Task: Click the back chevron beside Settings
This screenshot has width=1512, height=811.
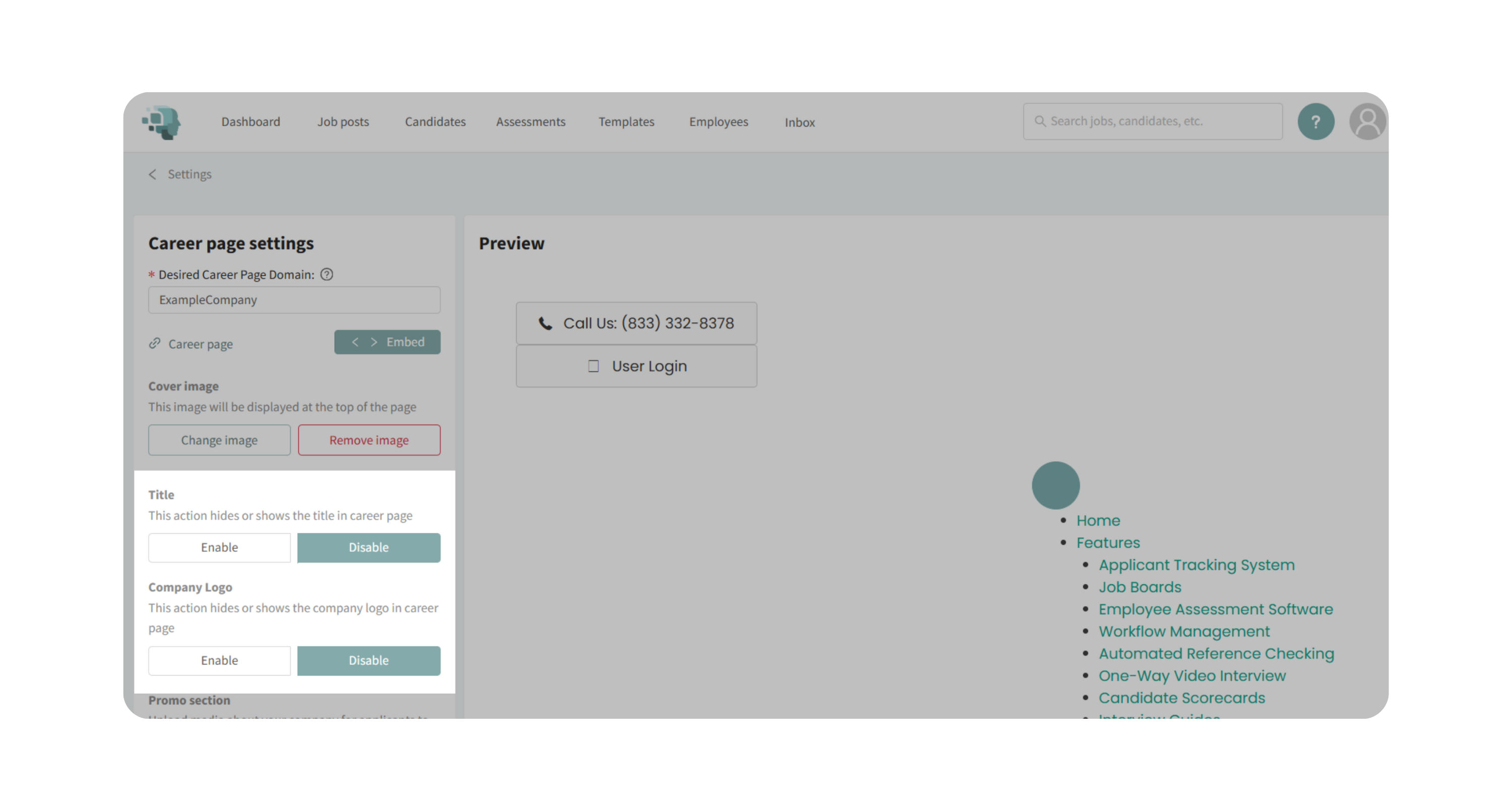Action: [153, 174]
